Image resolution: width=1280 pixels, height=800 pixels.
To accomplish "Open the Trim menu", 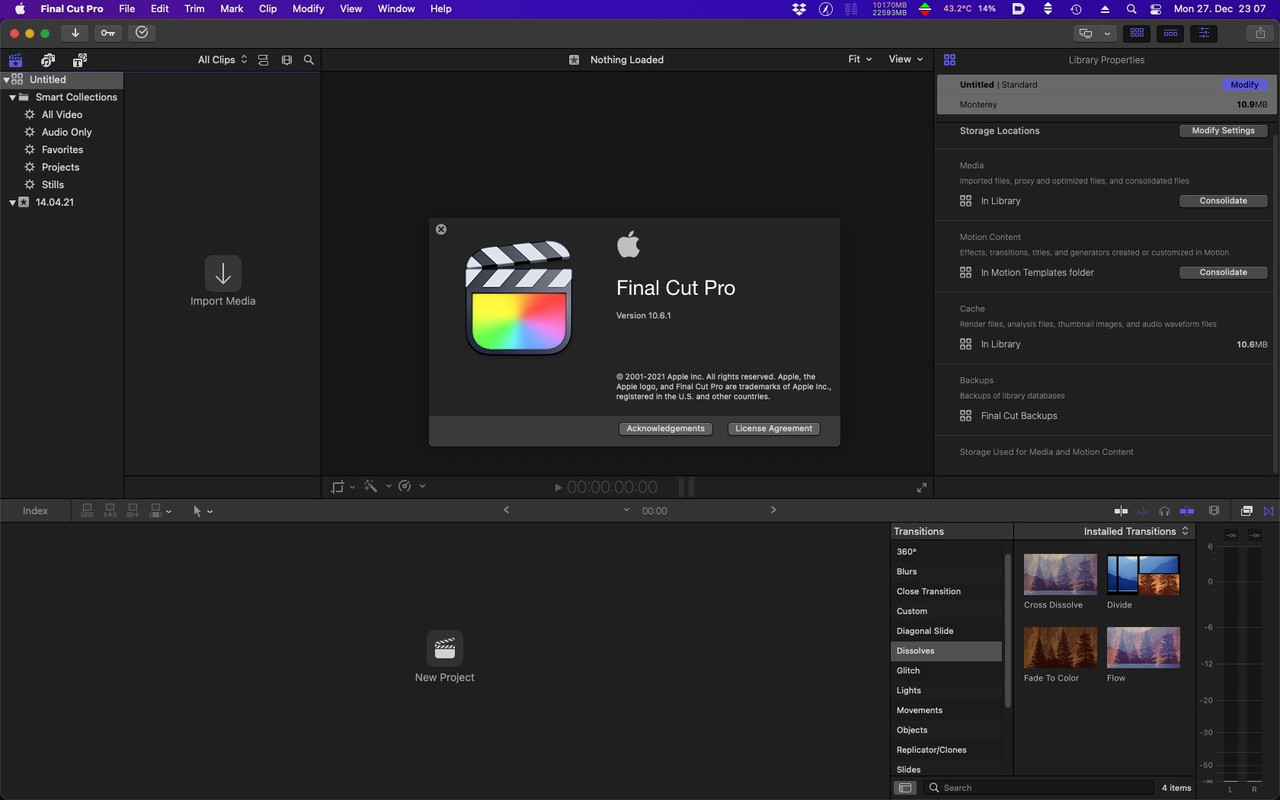I will tap(194, 9).
